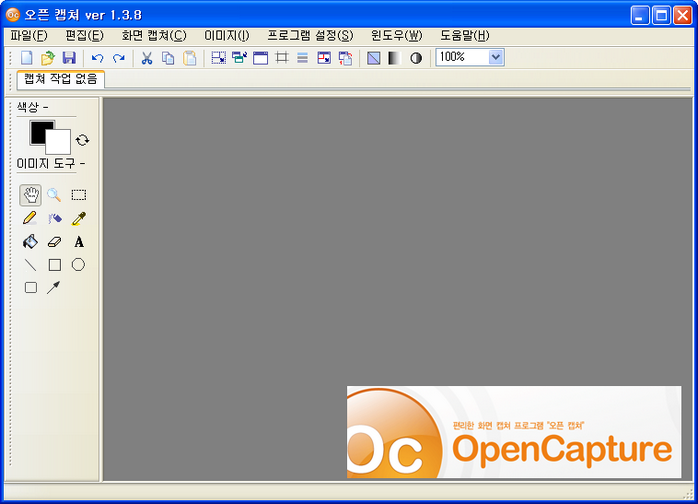Select the Line drawing tool
Image resolution: width=698 pixels, height=504 pixels.
click(x=30, y=265)
